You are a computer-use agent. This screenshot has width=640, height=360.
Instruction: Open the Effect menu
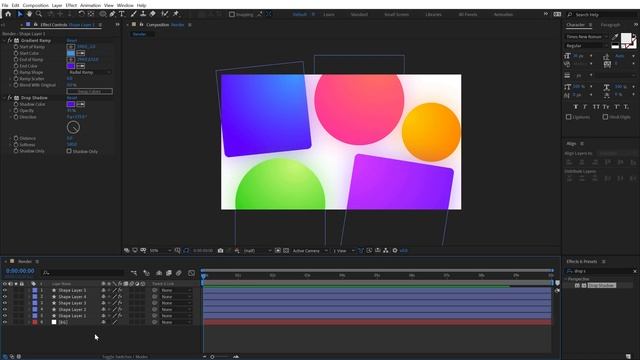(71, 5)
